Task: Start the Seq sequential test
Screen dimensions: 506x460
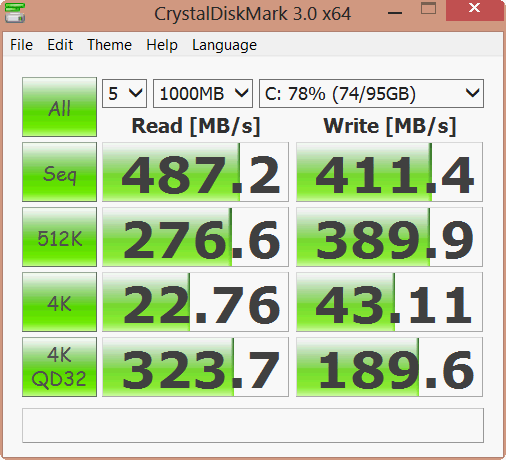Action: [x=59, y=172]
